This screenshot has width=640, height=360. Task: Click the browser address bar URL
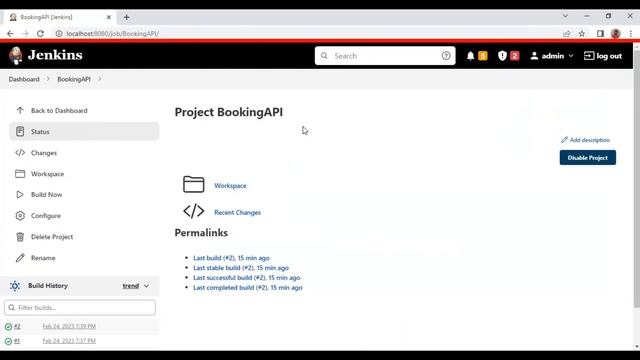113,33
